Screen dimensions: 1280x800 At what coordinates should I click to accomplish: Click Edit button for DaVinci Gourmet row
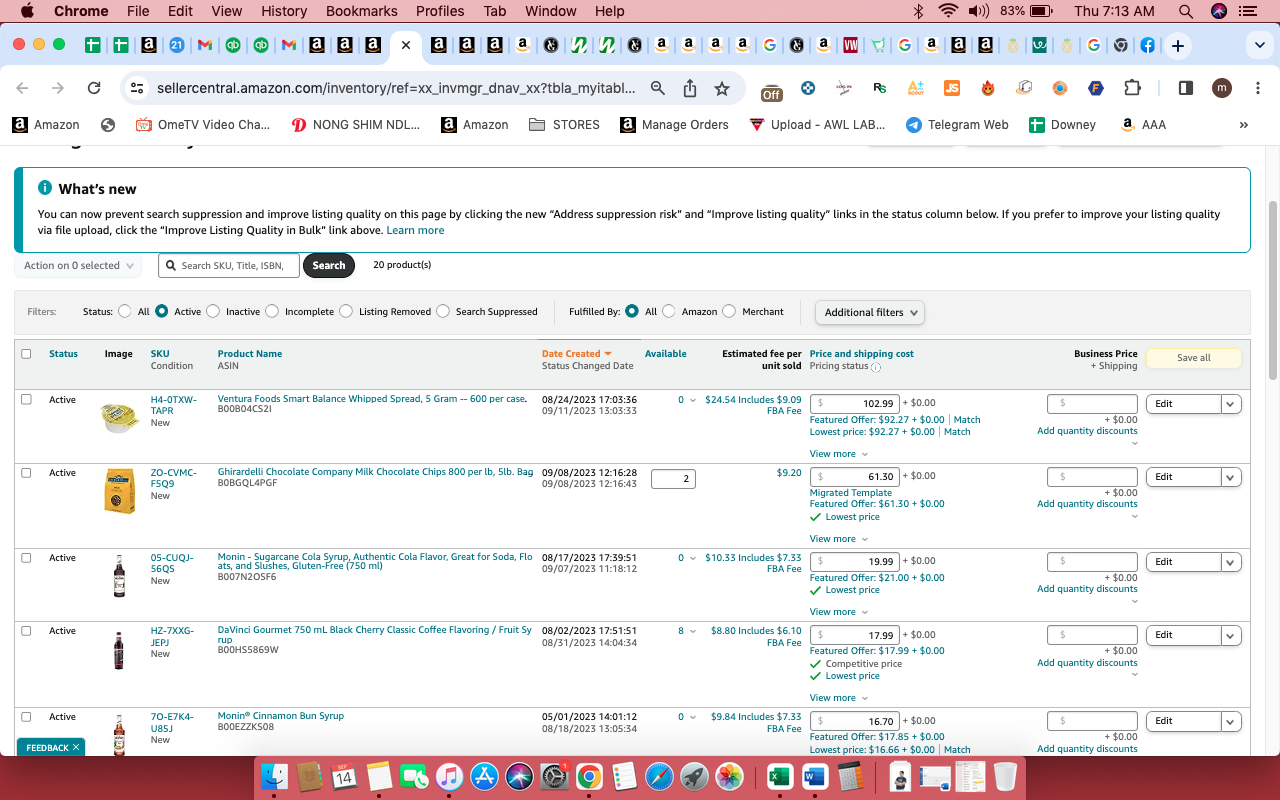[1184, 635]
